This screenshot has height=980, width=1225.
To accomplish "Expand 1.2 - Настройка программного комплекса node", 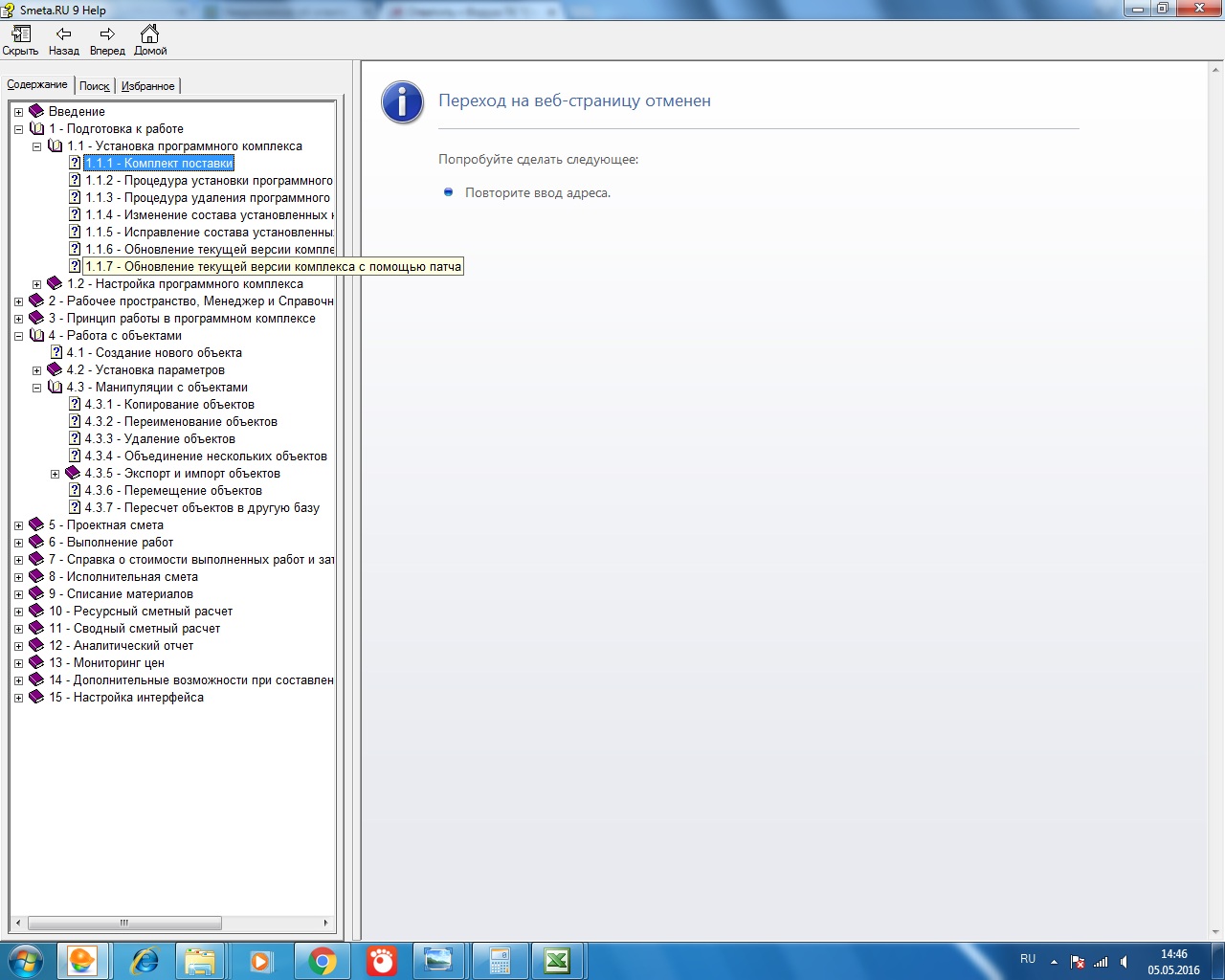I will tap(36, 284).
